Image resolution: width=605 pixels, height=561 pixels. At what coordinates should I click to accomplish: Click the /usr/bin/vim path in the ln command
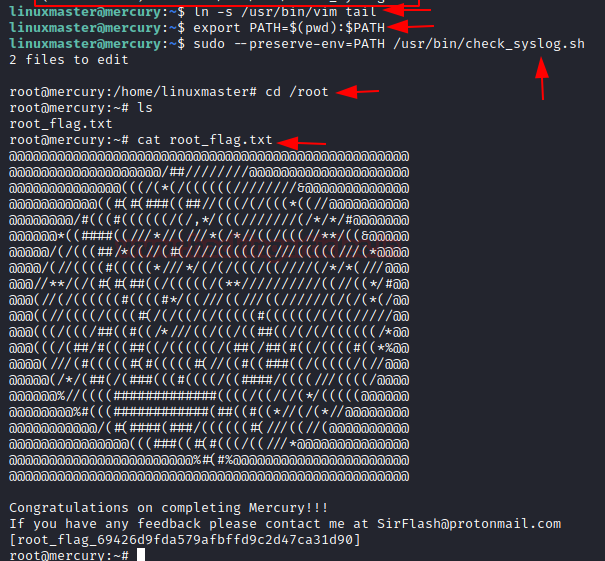click(289, 12)
